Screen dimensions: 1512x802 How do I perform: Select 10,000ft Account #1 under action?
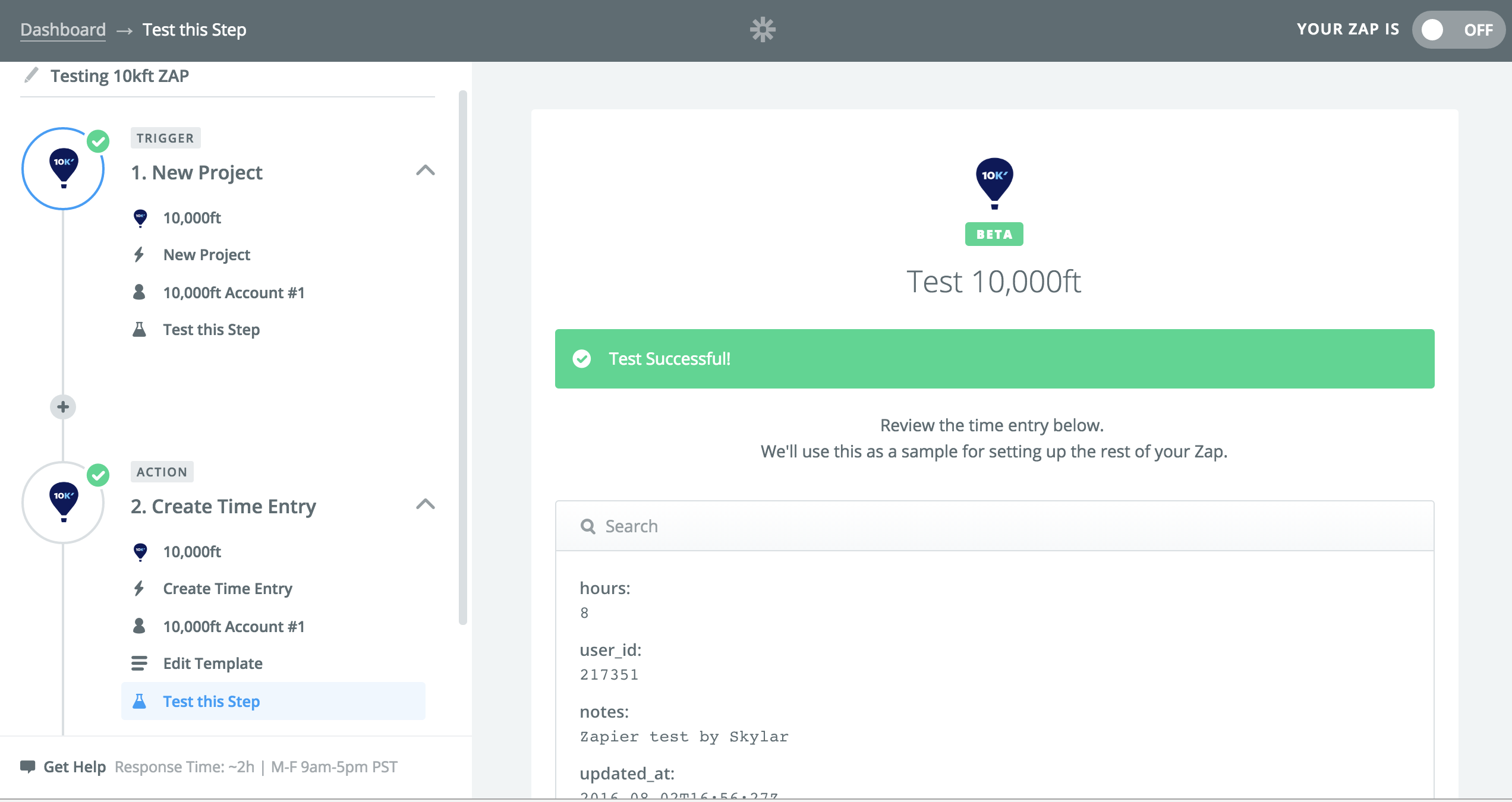pos(273,626)
